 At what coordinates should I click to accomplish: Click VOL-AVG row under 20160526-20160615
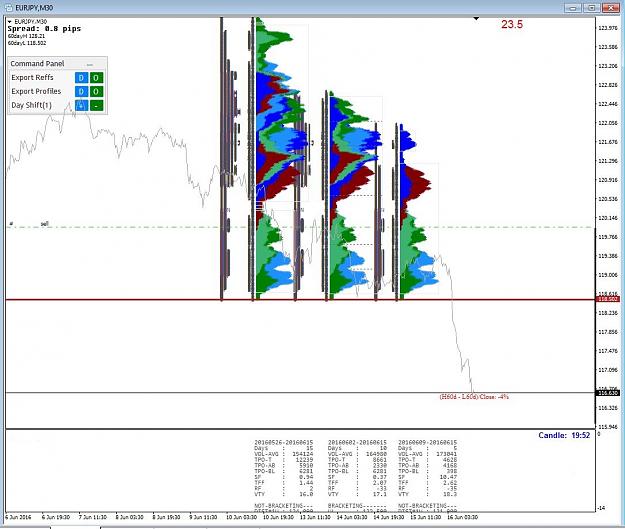point(284,454)
